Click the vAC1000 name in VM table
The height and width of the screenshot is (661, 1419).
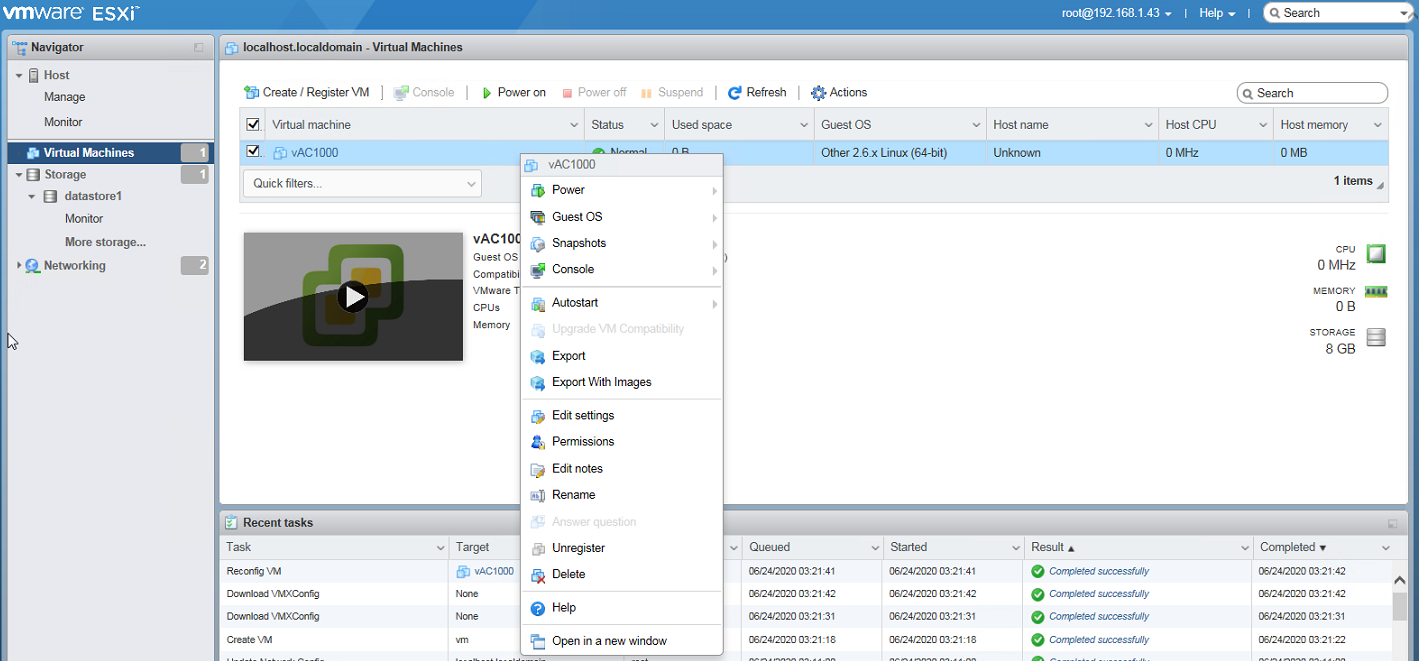point(315,153)
